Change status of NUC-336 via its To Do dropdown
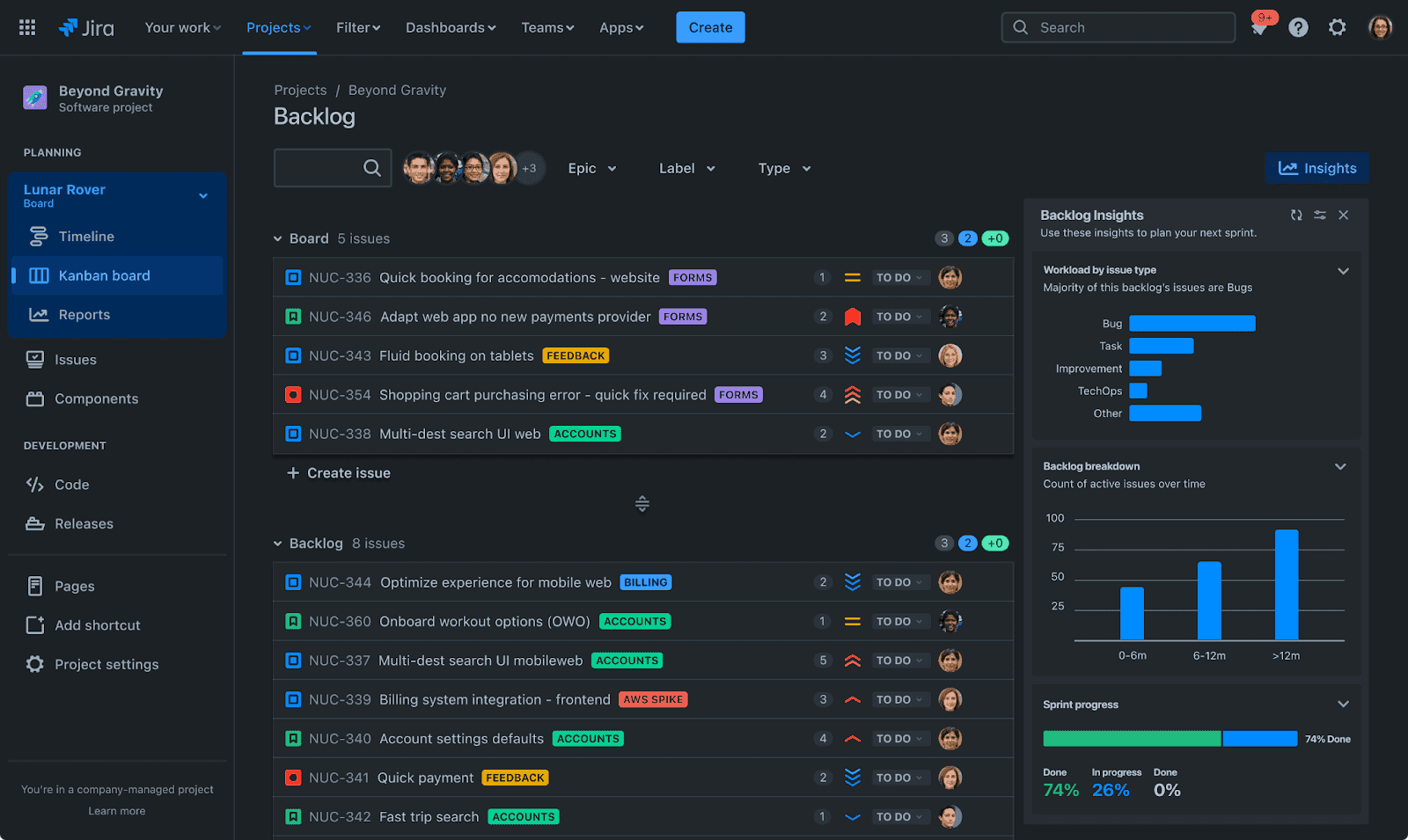The image size is (1408, 840). 899,276
